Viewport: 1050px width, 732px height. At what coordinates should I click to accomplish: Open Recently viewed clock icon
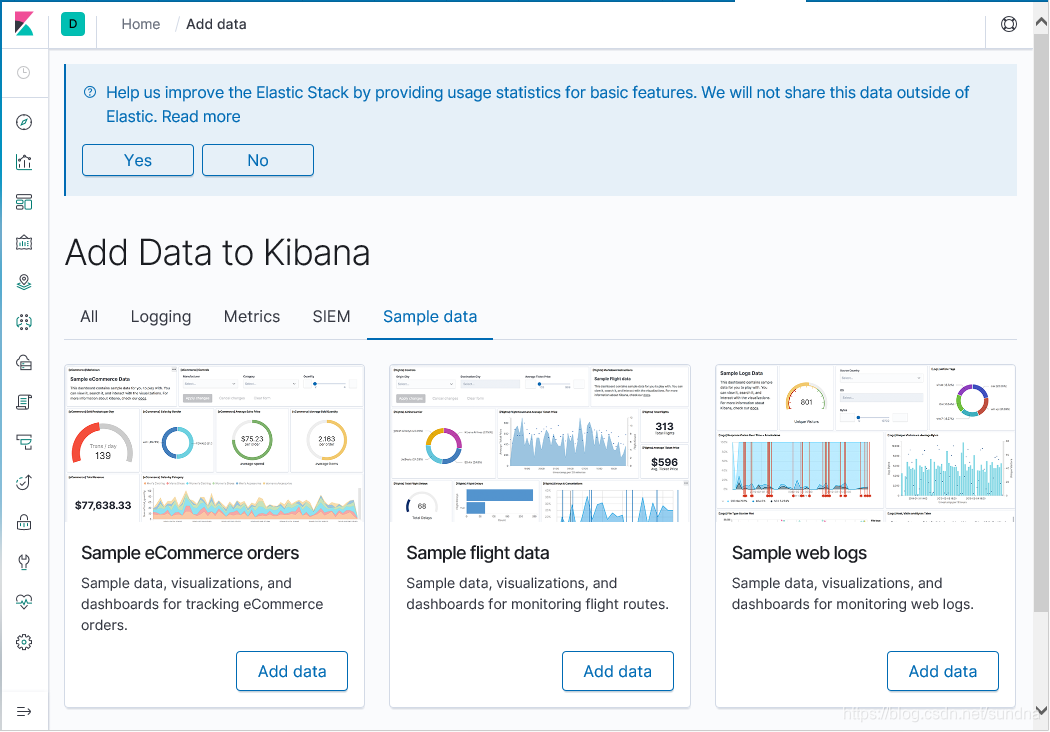click(x=23, y=72)
